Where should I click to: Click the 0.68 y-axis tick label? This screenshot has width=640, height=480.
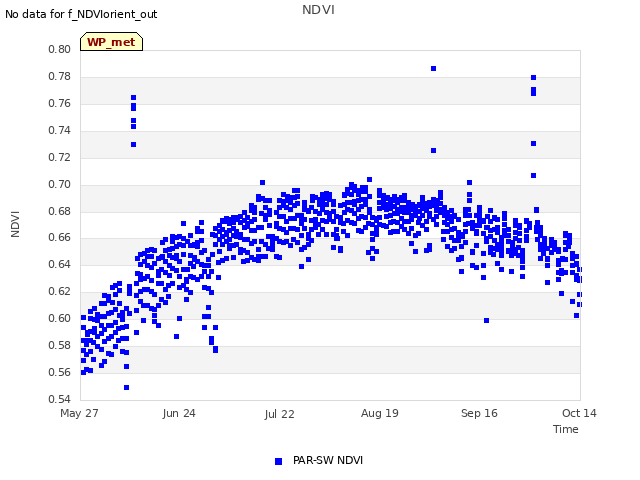(x=59, y=211)
